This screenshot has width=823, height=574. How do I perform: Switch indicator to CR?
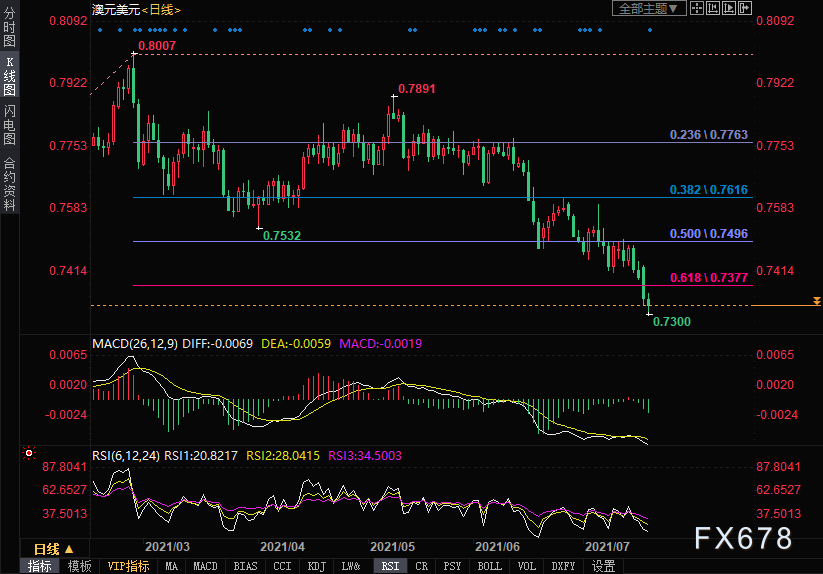pos(421,566)
